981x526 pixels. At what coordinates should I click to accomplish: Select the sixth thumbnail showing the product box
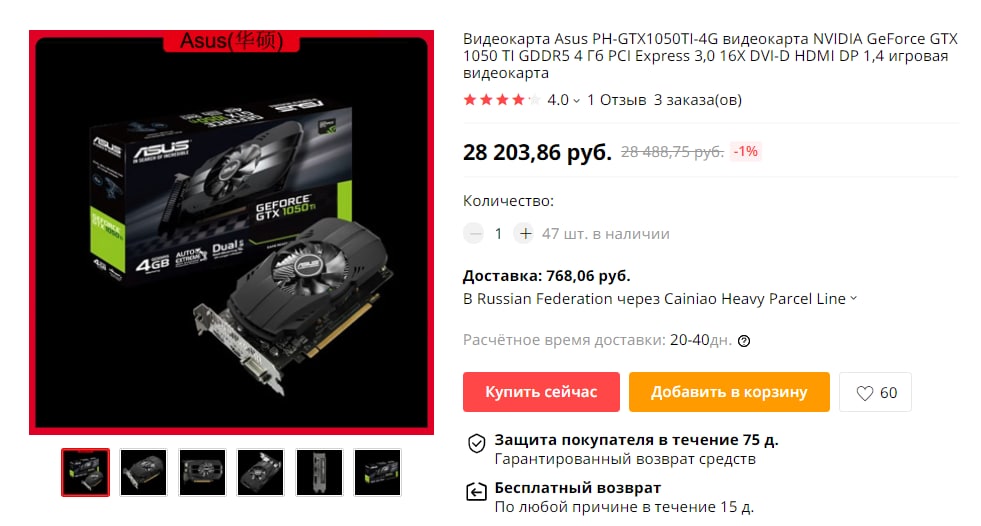point(377,472)
